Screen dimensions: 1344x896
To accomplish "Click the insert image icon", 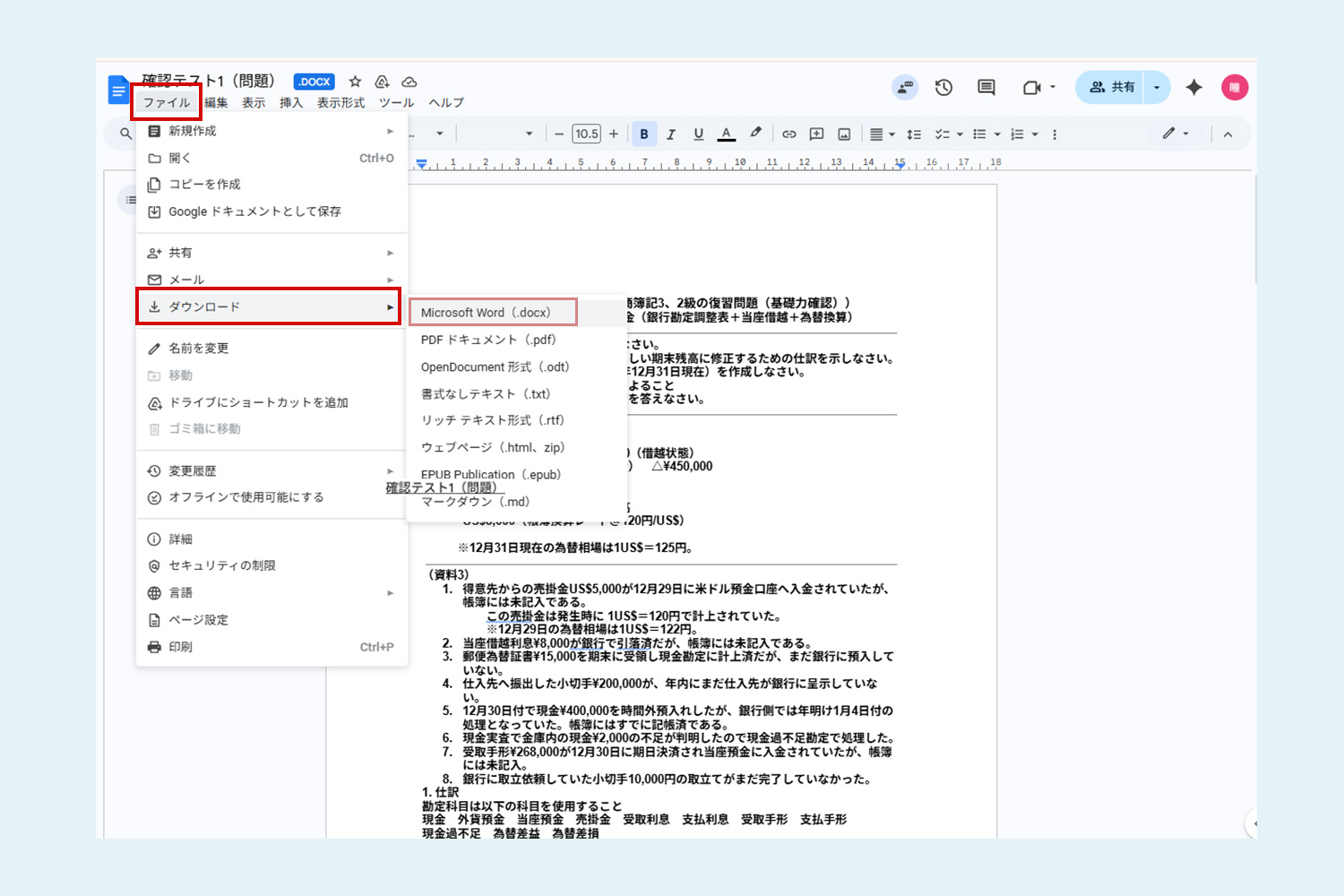I will point(844,134).
